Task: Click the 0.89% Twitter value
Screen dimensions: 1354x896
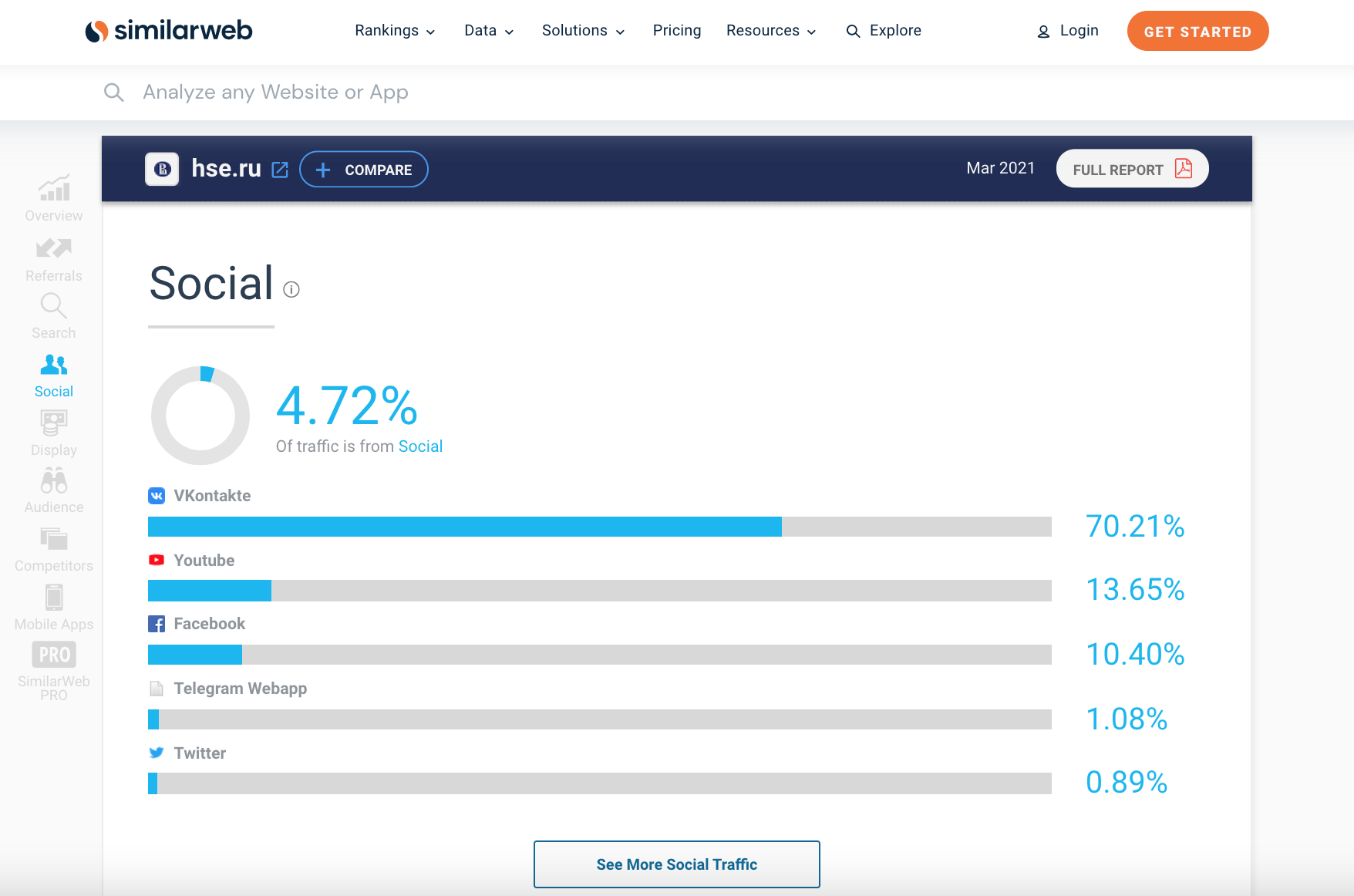Action: (x=1127, y=783)
